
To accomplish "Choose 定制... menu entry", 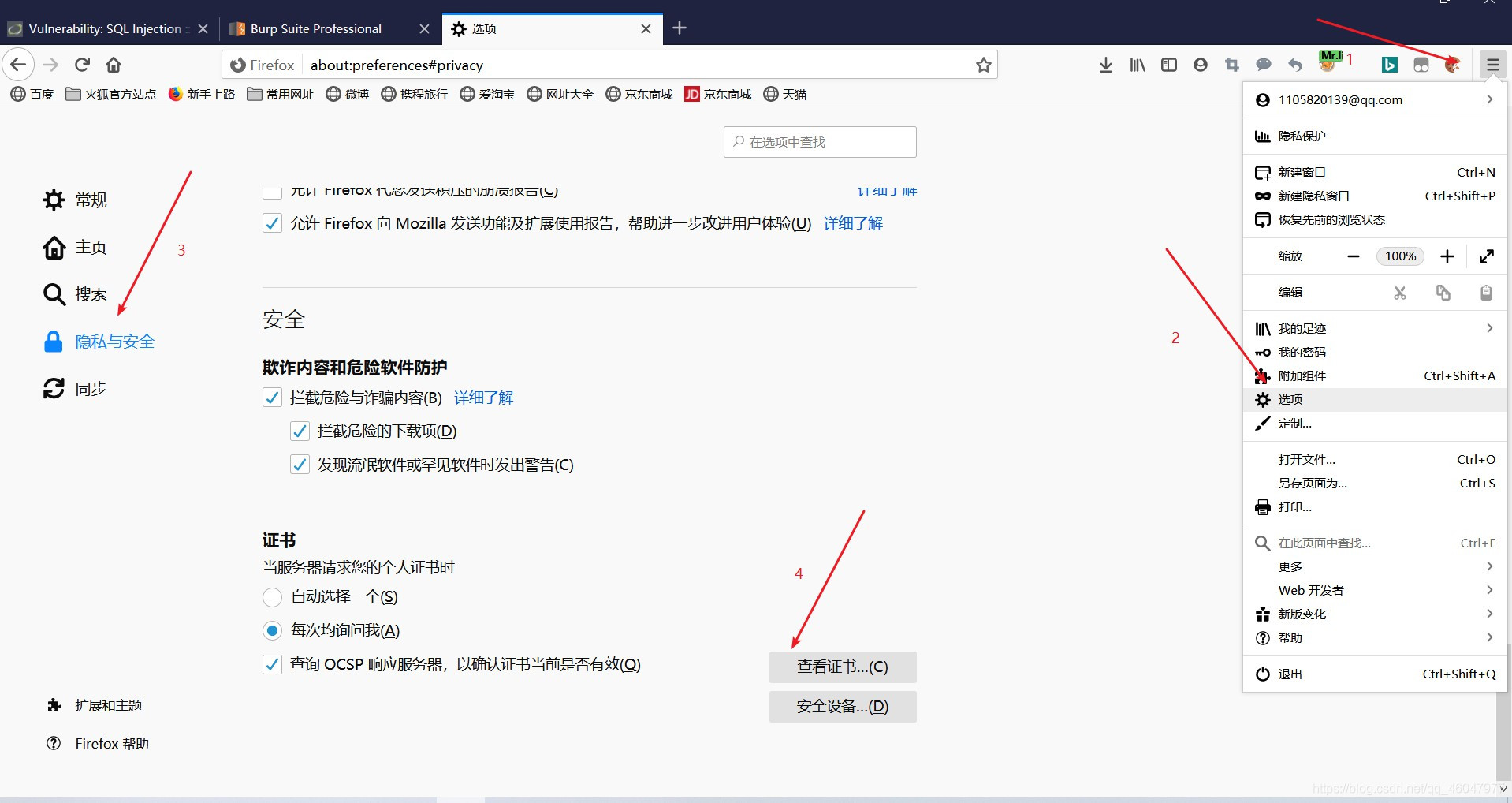I will click(x=1375, y=423).
